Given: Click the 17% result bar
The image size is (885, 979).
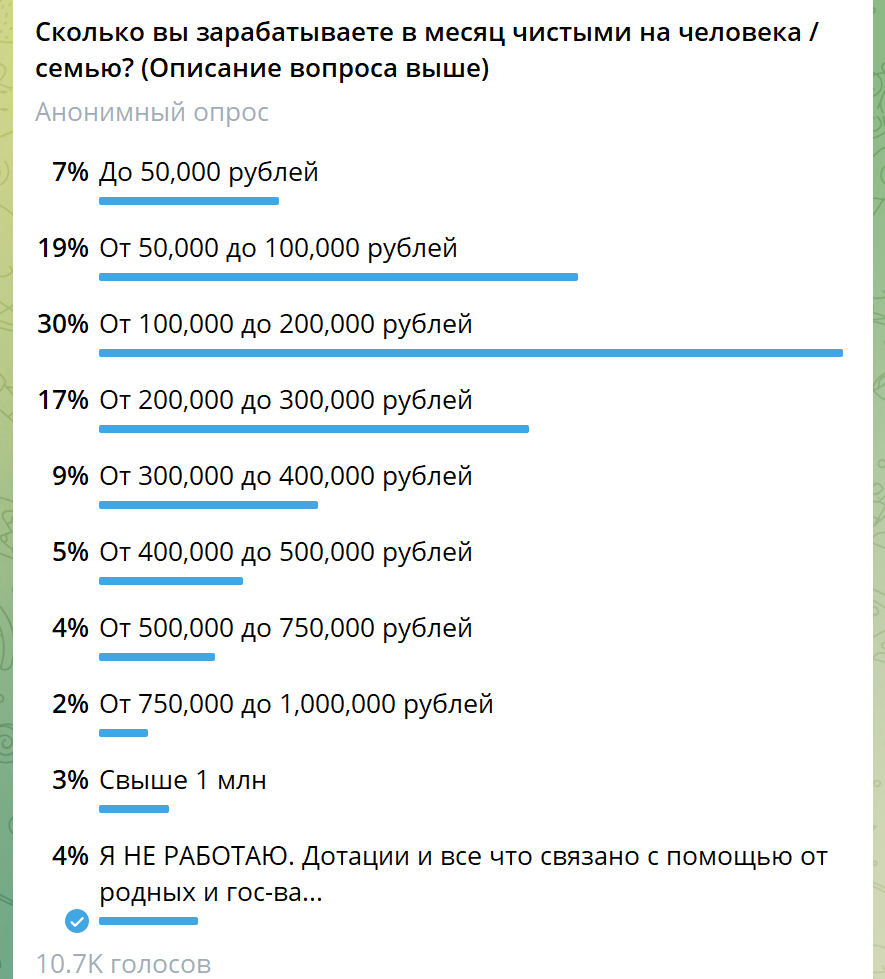Looking at the screenshot, I should [x=314, y=429].
